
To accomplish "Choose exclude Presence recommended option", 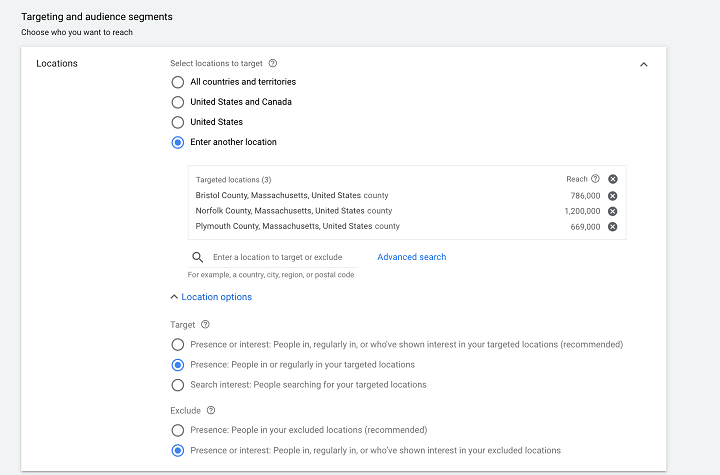I will pyautogui.click(x=178, y=430).
